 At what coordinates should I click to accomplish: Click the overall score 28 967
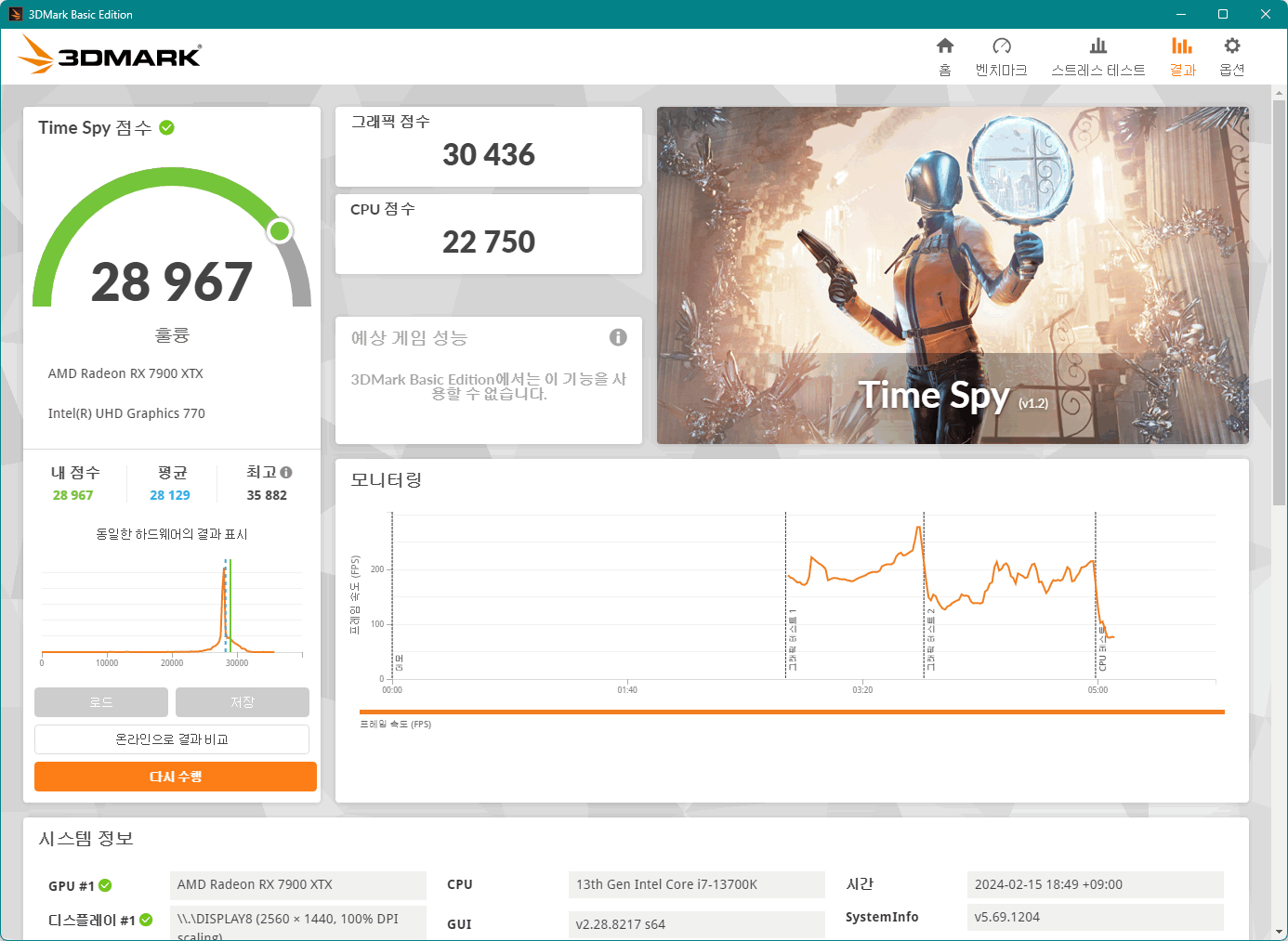click(172, 281)
